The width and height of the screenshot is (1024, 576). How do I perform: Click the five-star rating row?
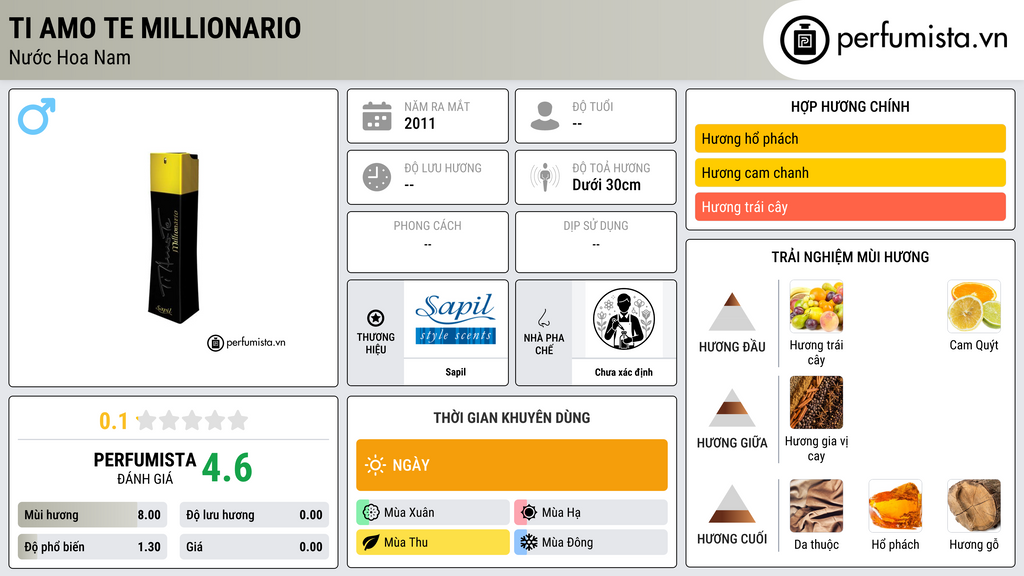coord(192,420)
